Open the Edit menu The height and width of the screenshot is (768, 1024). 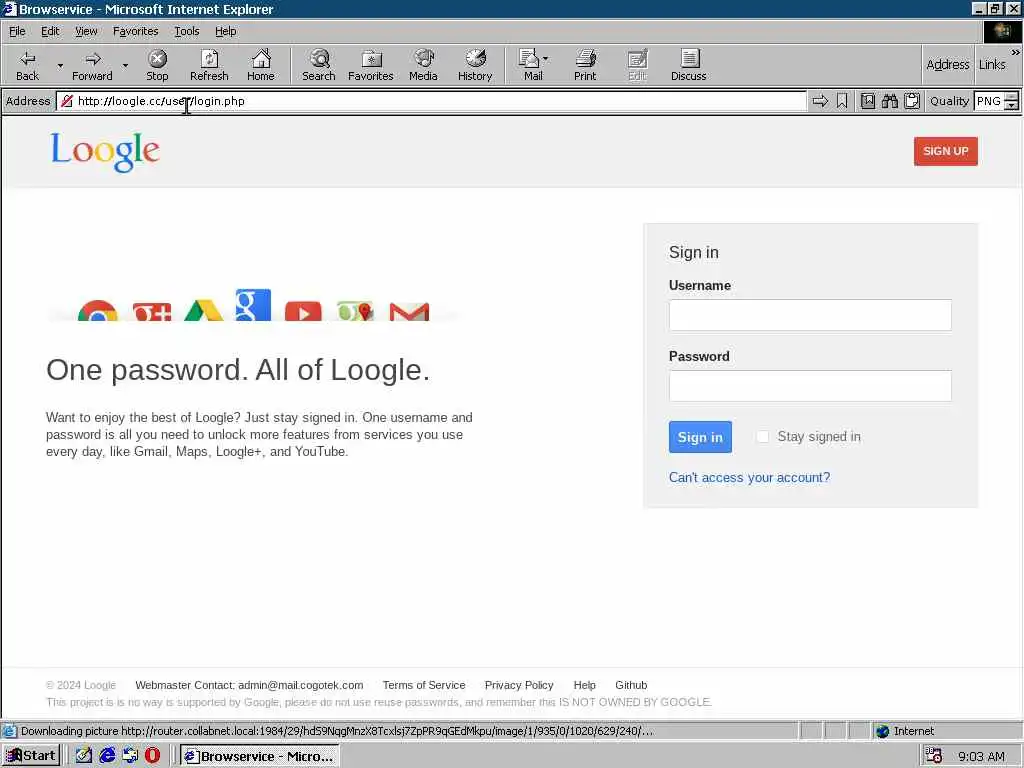[x=50, y=31]
